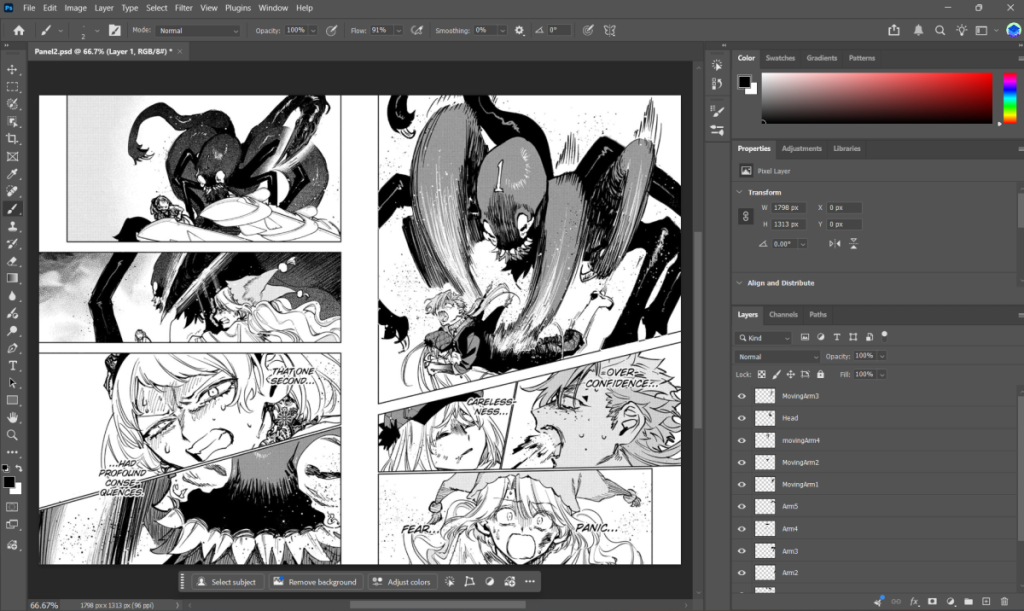The width and height of the screenshot is (1024, 611).
Task: Hide the movingArm4 layer
Action: pos(742,441)
